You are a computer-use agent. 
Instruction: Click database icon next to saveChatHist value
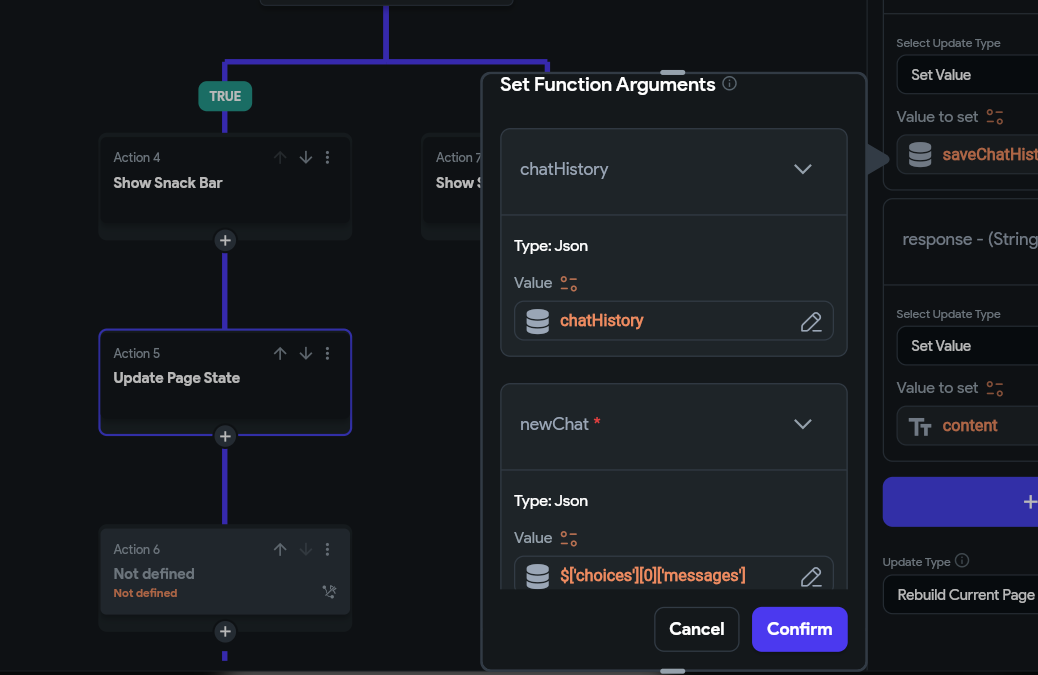point(920,154)
